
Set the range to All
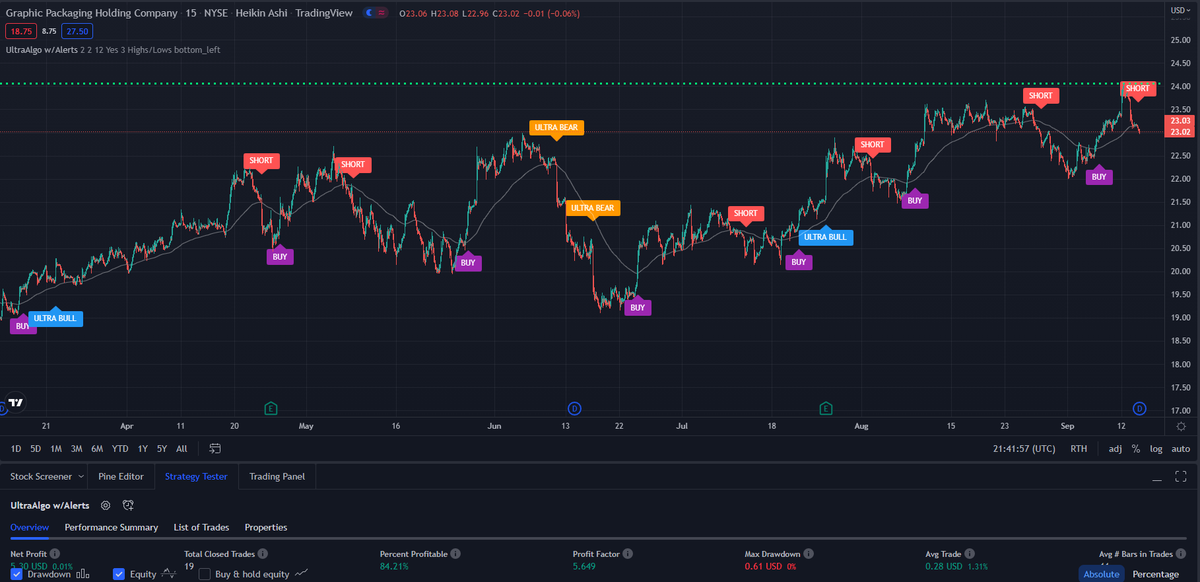pyautogui.click(x=182, y=449)
